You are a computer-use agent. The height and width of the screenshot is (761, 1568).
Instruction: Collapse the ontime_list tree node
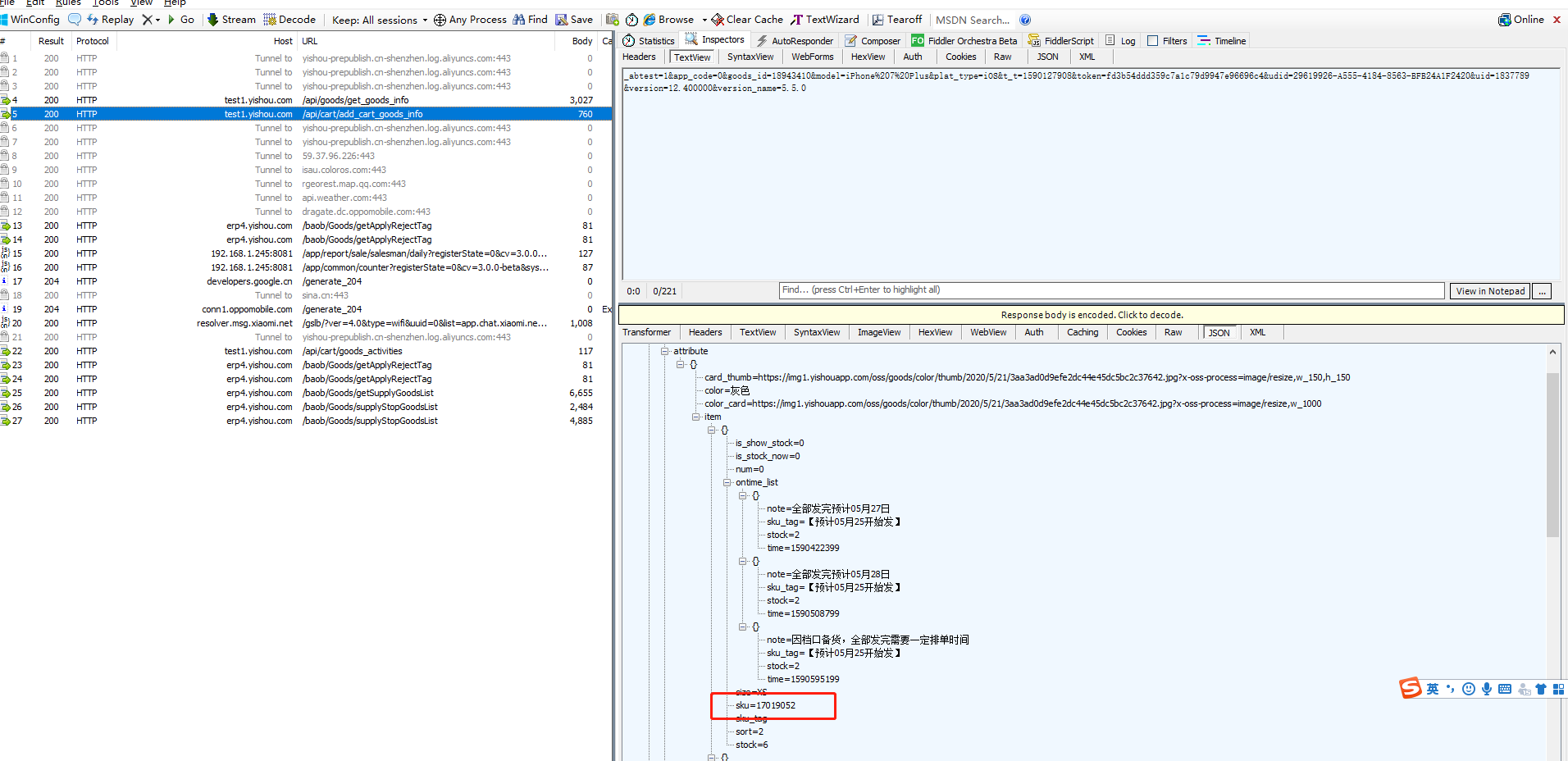point(727,482)
